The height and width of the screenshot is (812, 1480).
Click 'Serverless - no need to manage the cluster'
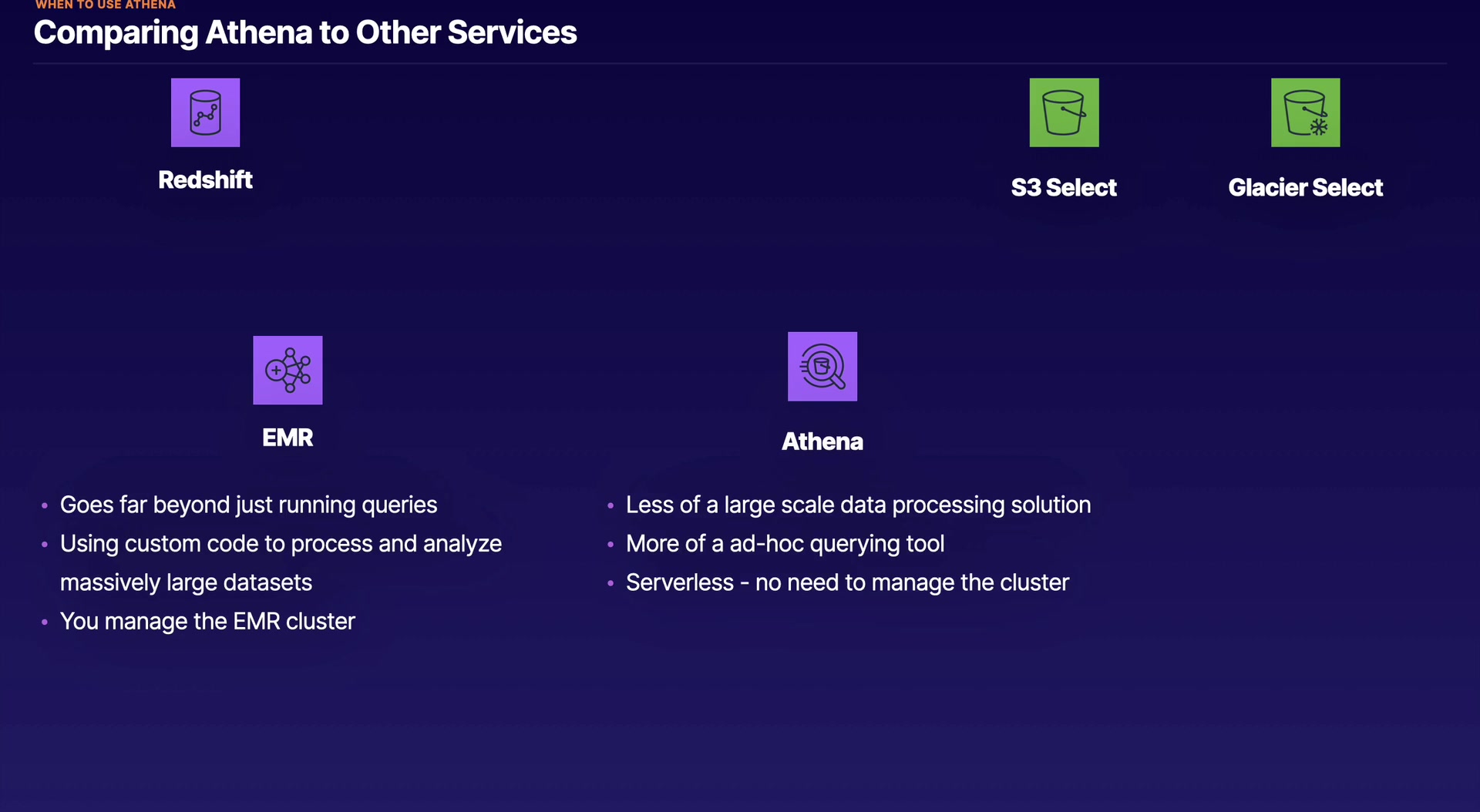point(847,582)
